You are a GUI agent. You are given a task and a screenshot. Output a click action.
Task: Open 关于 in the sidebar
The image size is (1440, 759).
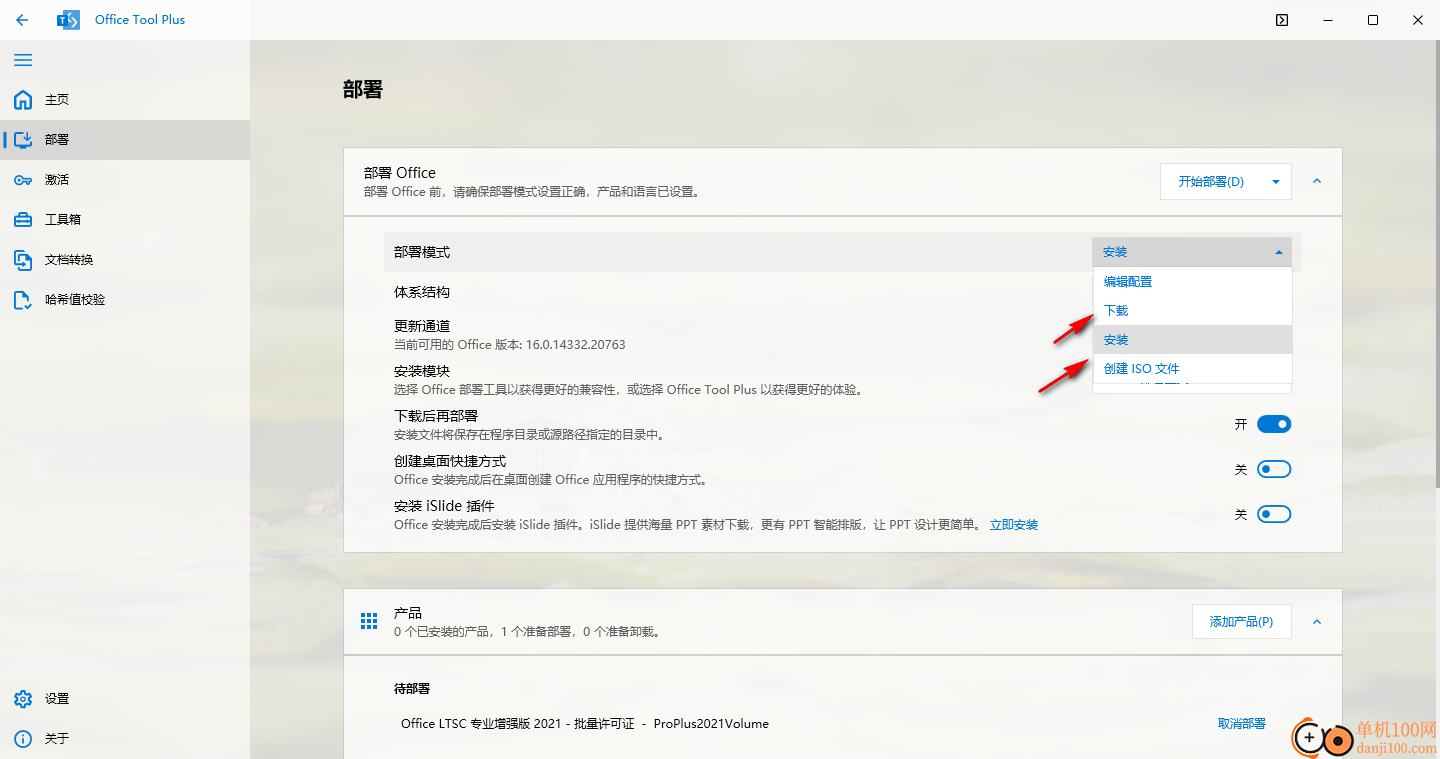point(125,739)
